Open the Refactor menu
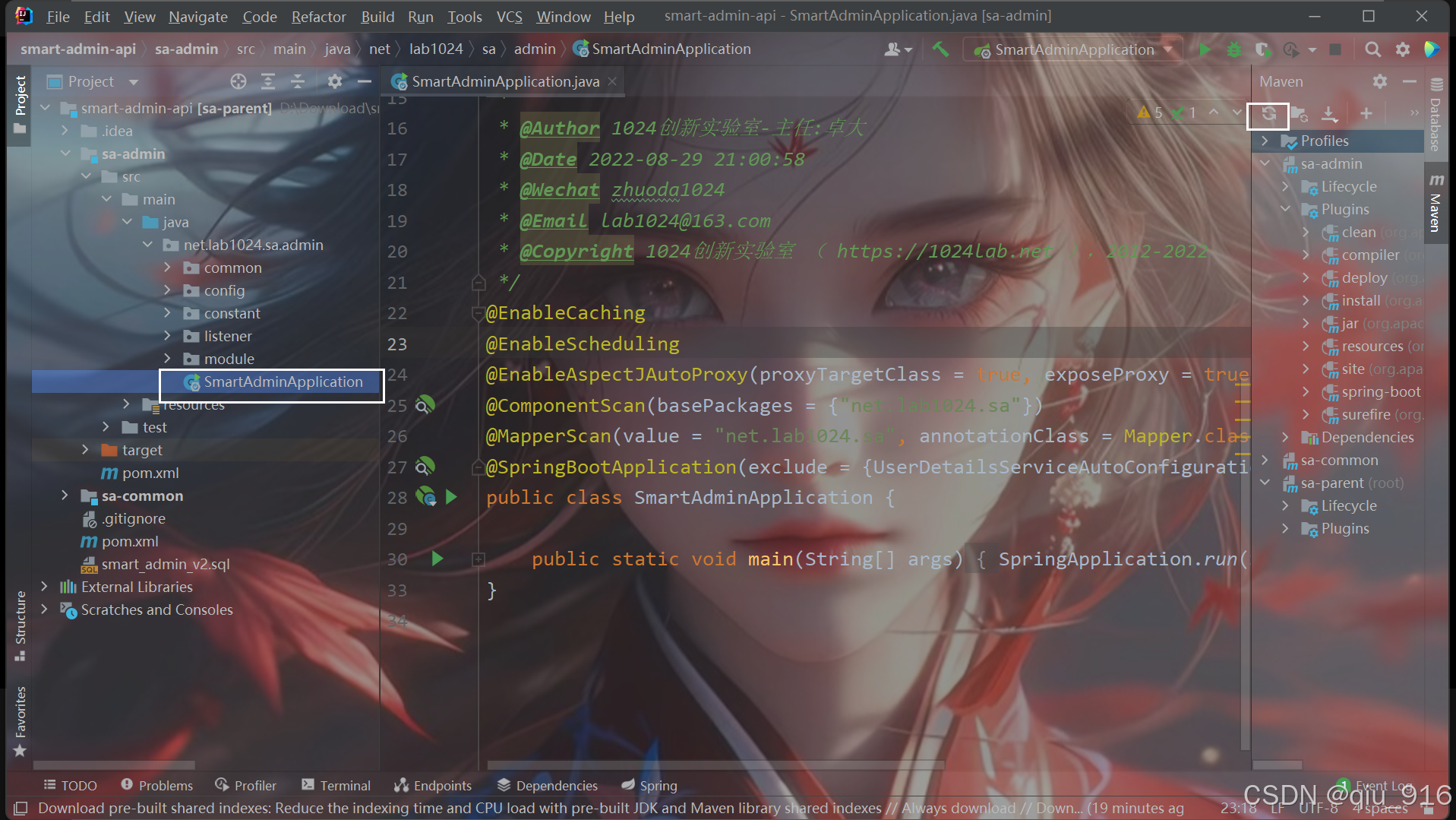Image resolution: width=1456 pixels, height=820 pixels. click(x=318, y=16)
